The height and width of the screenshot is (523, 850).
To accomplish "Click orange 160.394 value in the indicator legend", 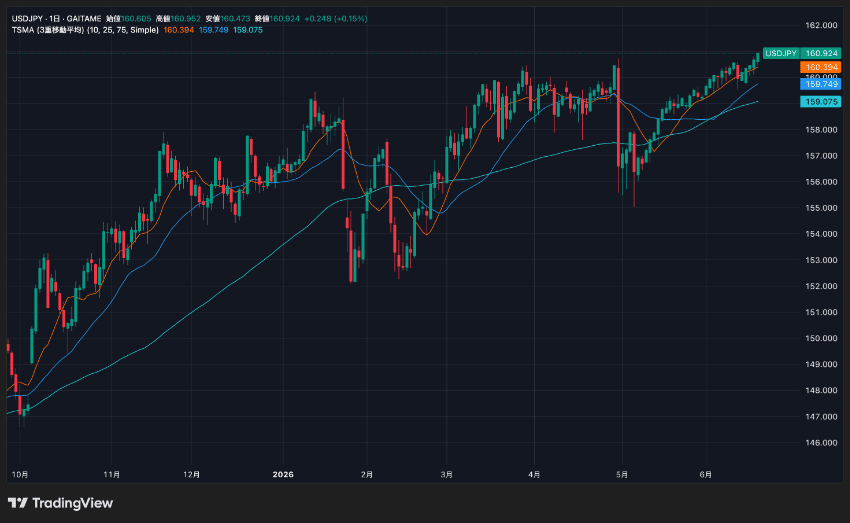I will coord(178,30).
